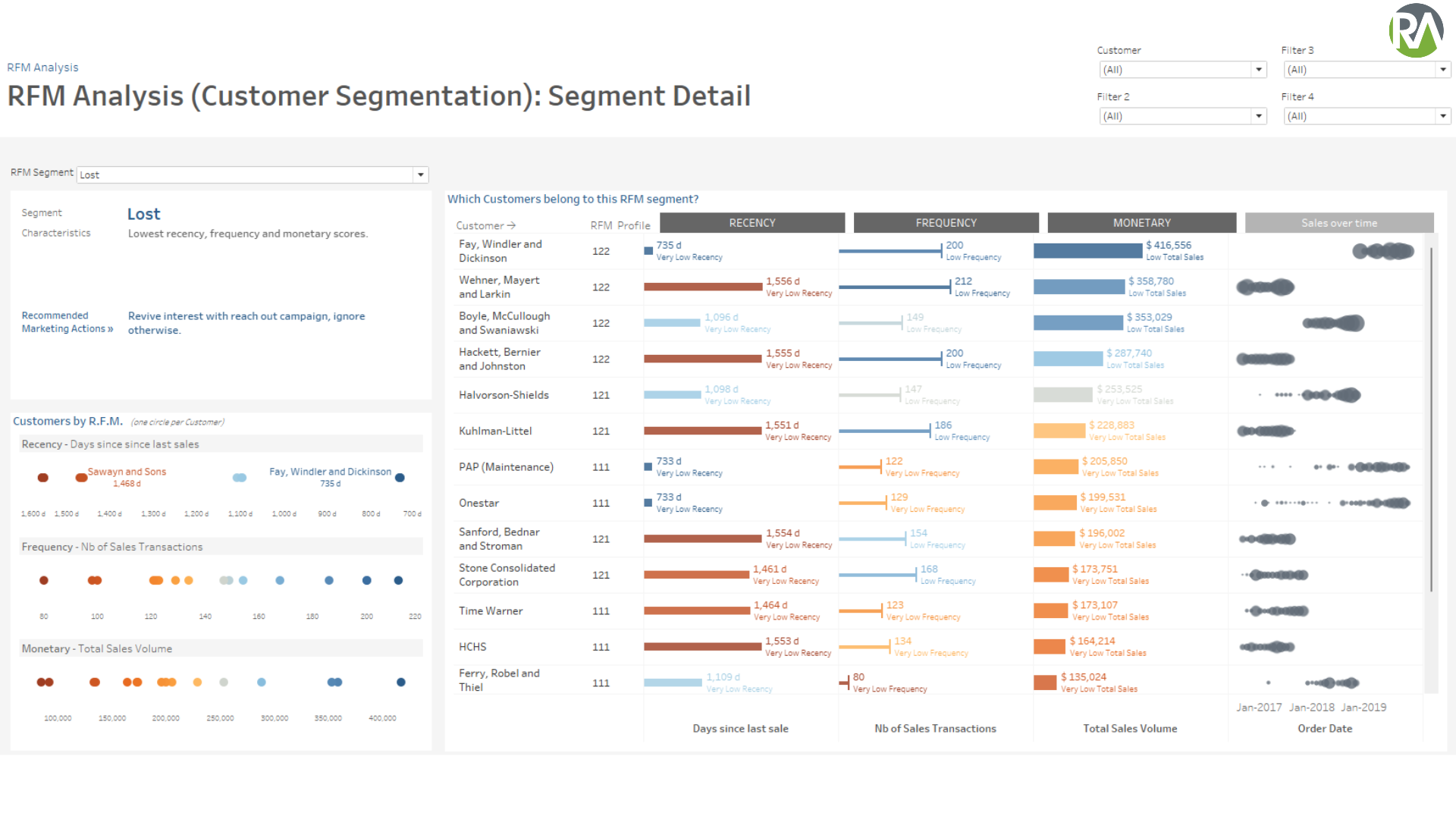Open the RFM Analysis breadcrumb link
Image resolution: width=1456 pixels, height=819 pixels.
pos(42,67)
